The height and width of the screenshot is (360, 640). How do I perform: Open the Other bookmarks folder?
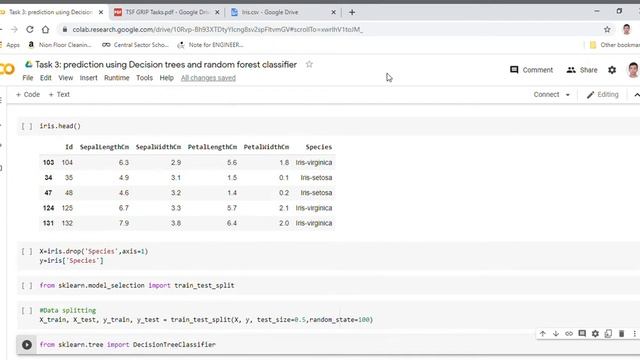pos(615,45)
